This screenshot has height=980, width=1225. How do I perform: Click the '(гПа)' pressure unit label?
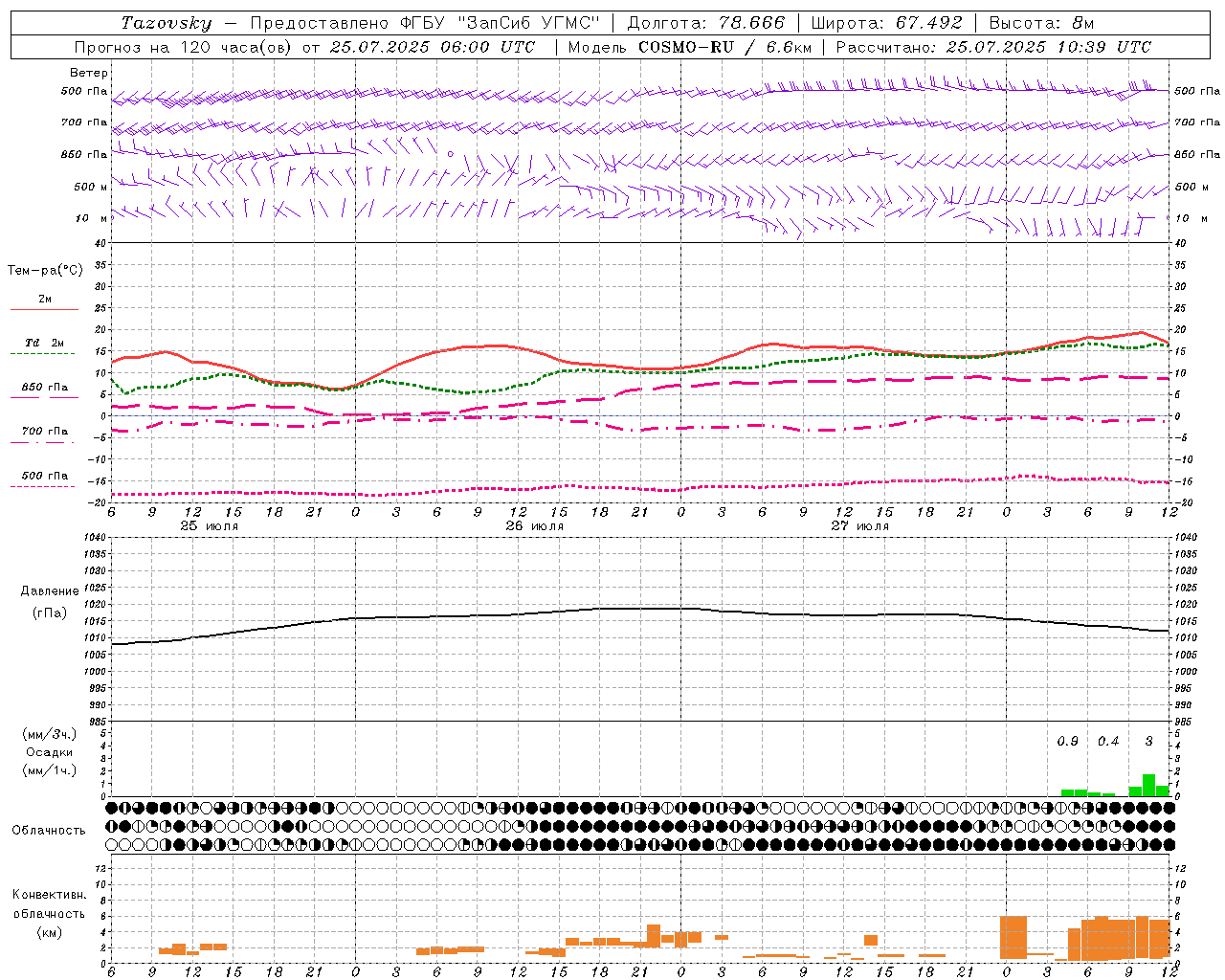coord(50,612)
